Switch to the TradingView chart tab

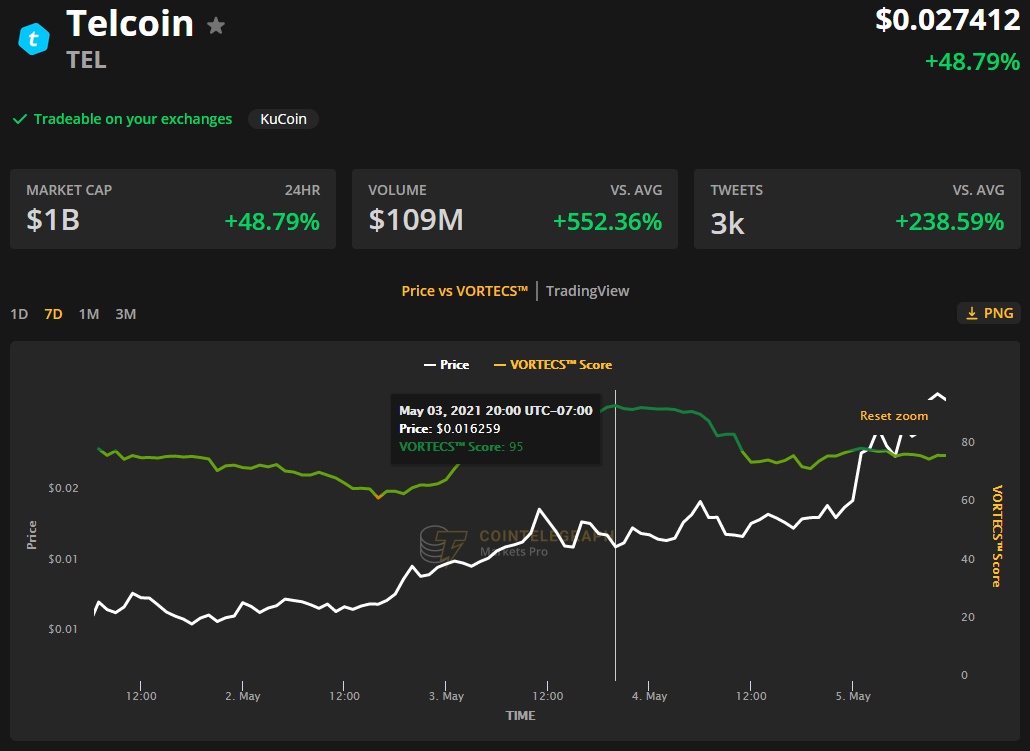(x=587, y=291)
